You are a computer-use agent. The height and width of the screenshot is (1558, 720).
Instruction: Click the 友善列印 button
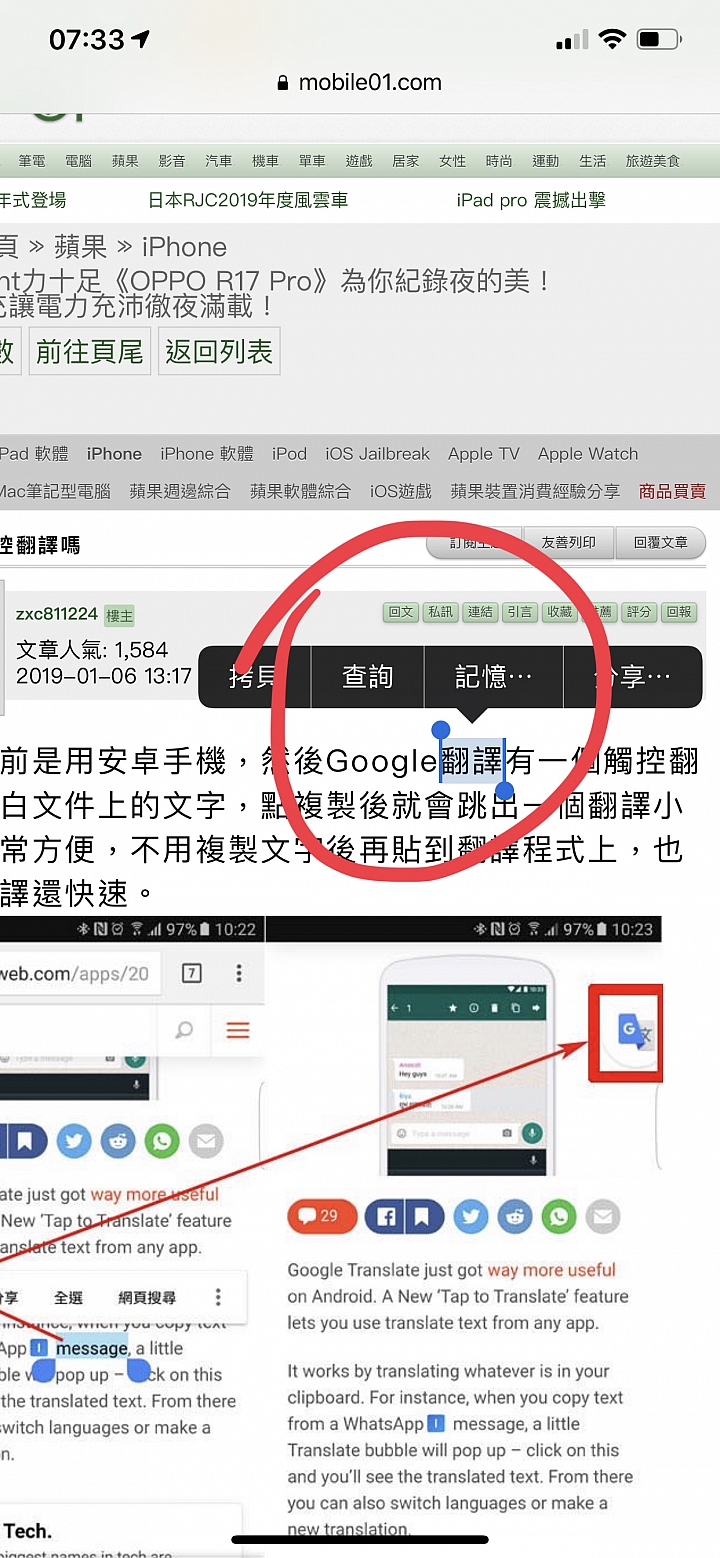(x=569, y=543)
